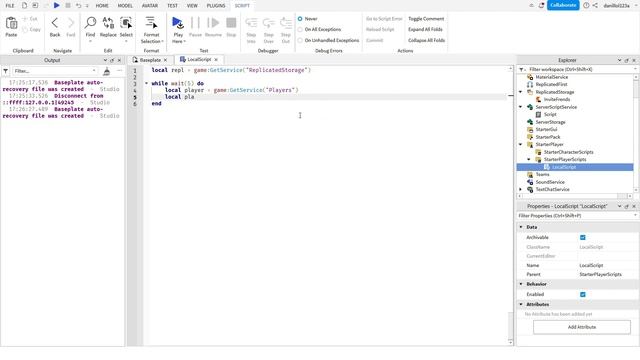Click the Add Attribute button
This screenshot has height=360, width=640.
(582, 327)
